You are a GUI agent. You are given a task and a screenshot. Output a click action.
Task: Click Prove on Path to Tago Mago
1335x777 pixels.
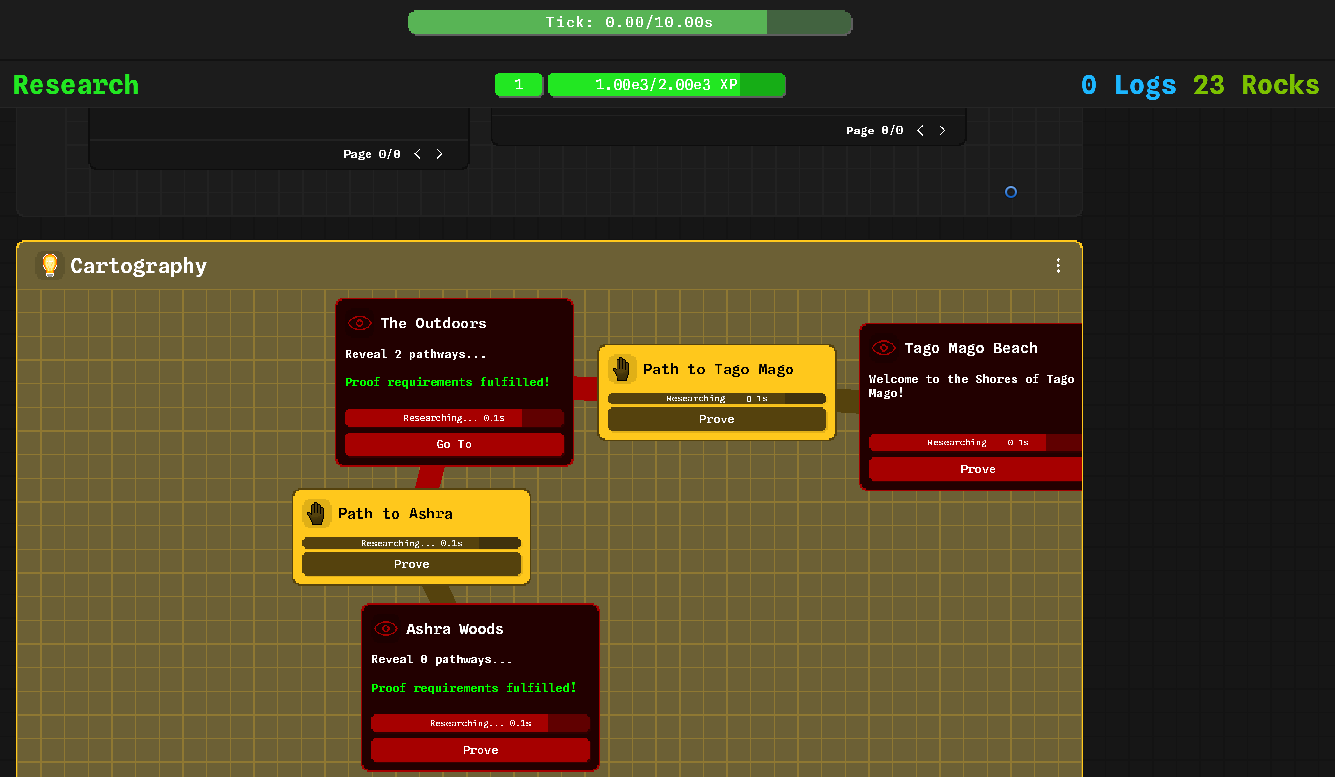(717, 419)
